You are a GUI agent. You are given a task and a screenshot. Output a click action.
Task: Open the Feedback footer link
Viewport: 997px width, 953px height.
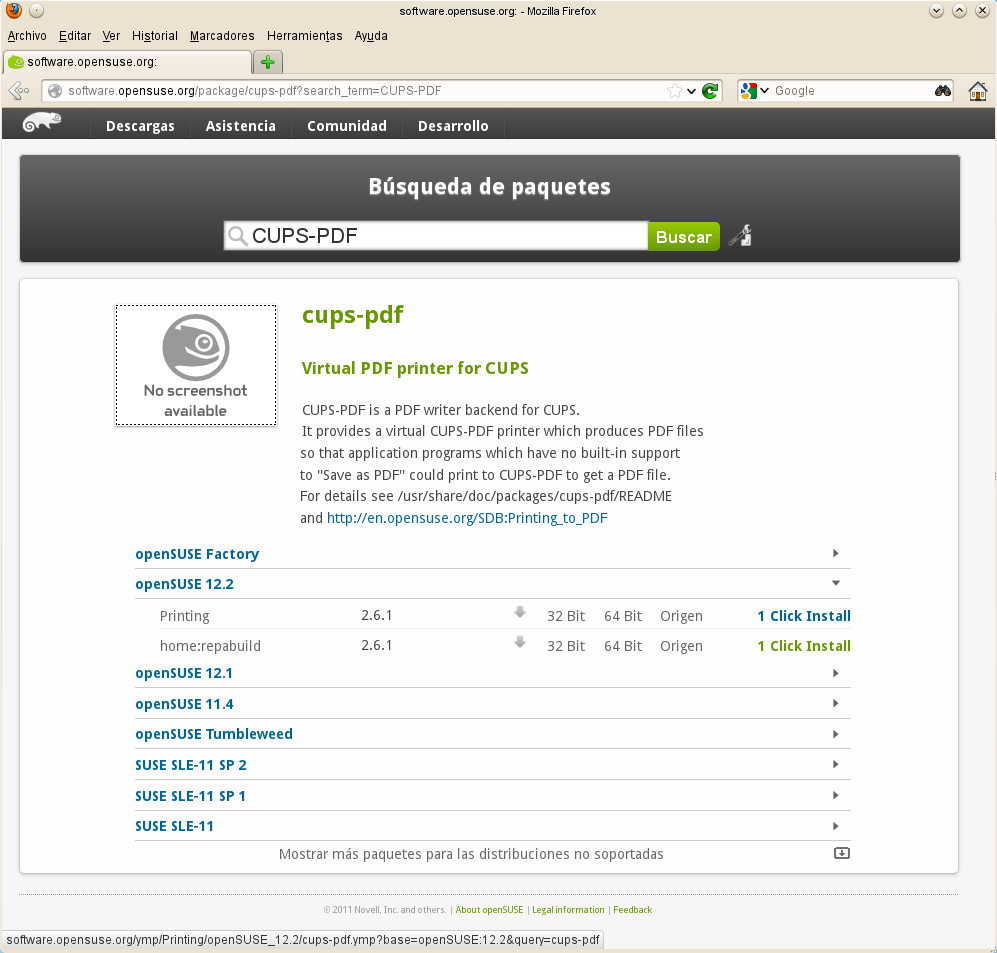pyautogui.click(x=632, y=910)
